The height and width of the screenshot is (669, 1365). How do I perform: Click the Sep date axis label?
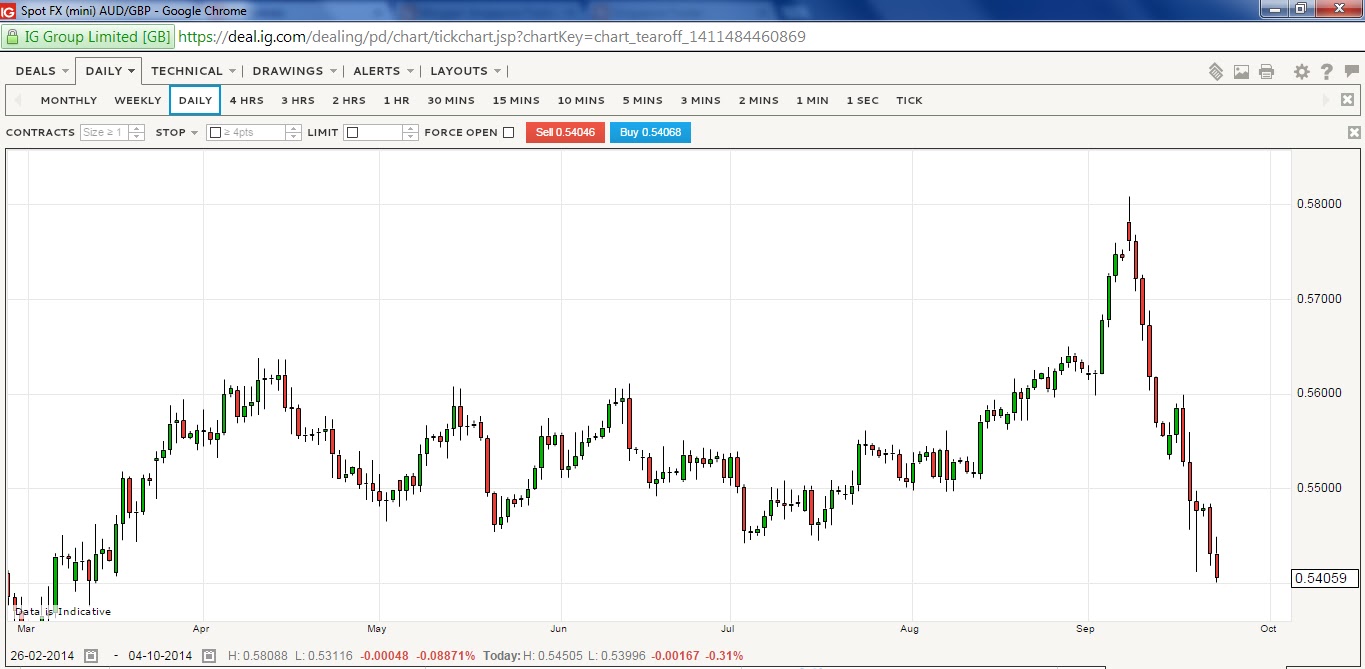(1086, 629)
